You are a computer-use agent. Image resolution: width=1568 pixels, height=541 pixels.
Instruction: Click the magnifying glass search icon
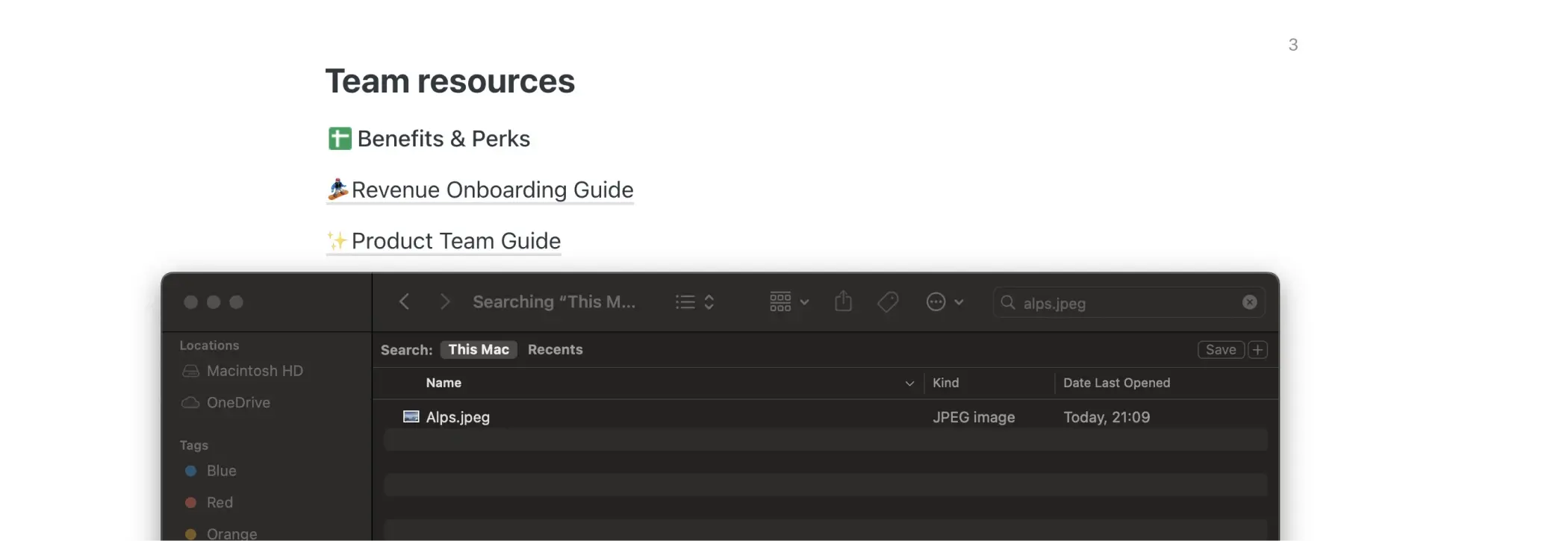click(1008, 302)
